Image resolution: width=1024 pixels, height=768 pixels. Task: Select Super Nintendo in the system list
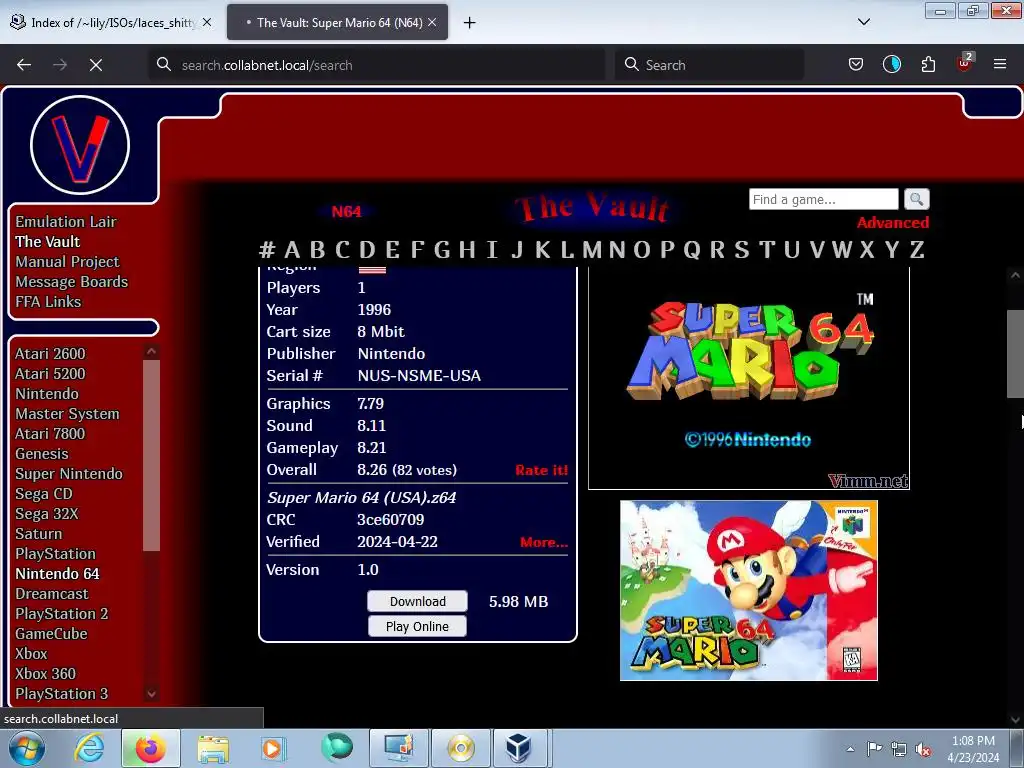(x=69, y=474)
